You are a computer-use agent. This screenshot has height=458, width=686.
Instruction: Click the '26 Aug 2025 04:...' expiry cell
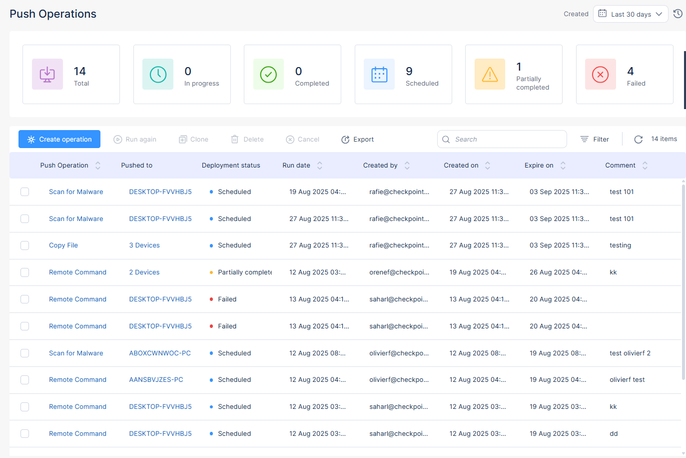pos(558,272)
